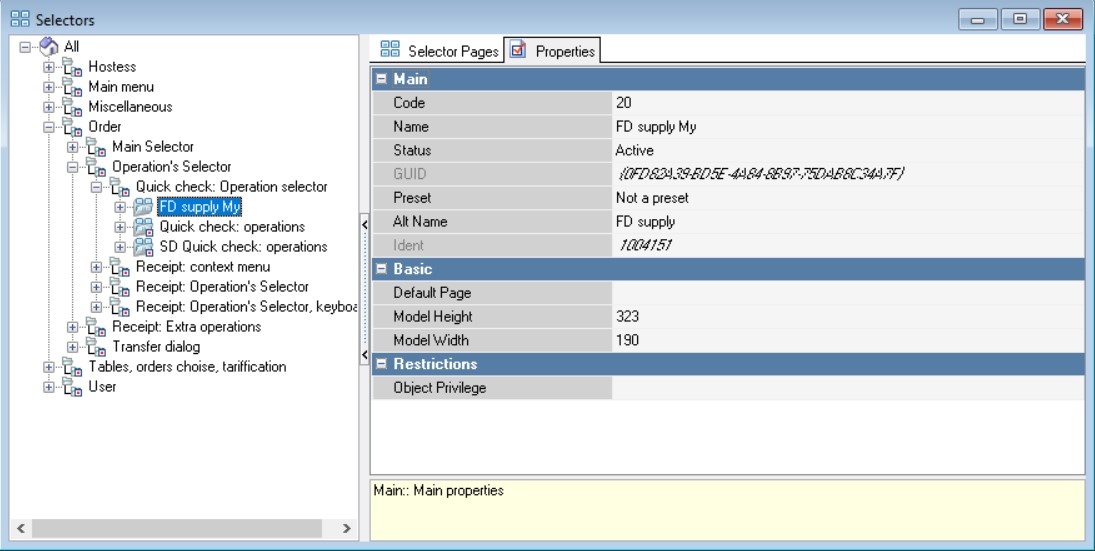Click the Selector Pages tab grid icon
The image size is (1095, 551).
[x=390, y=50]
